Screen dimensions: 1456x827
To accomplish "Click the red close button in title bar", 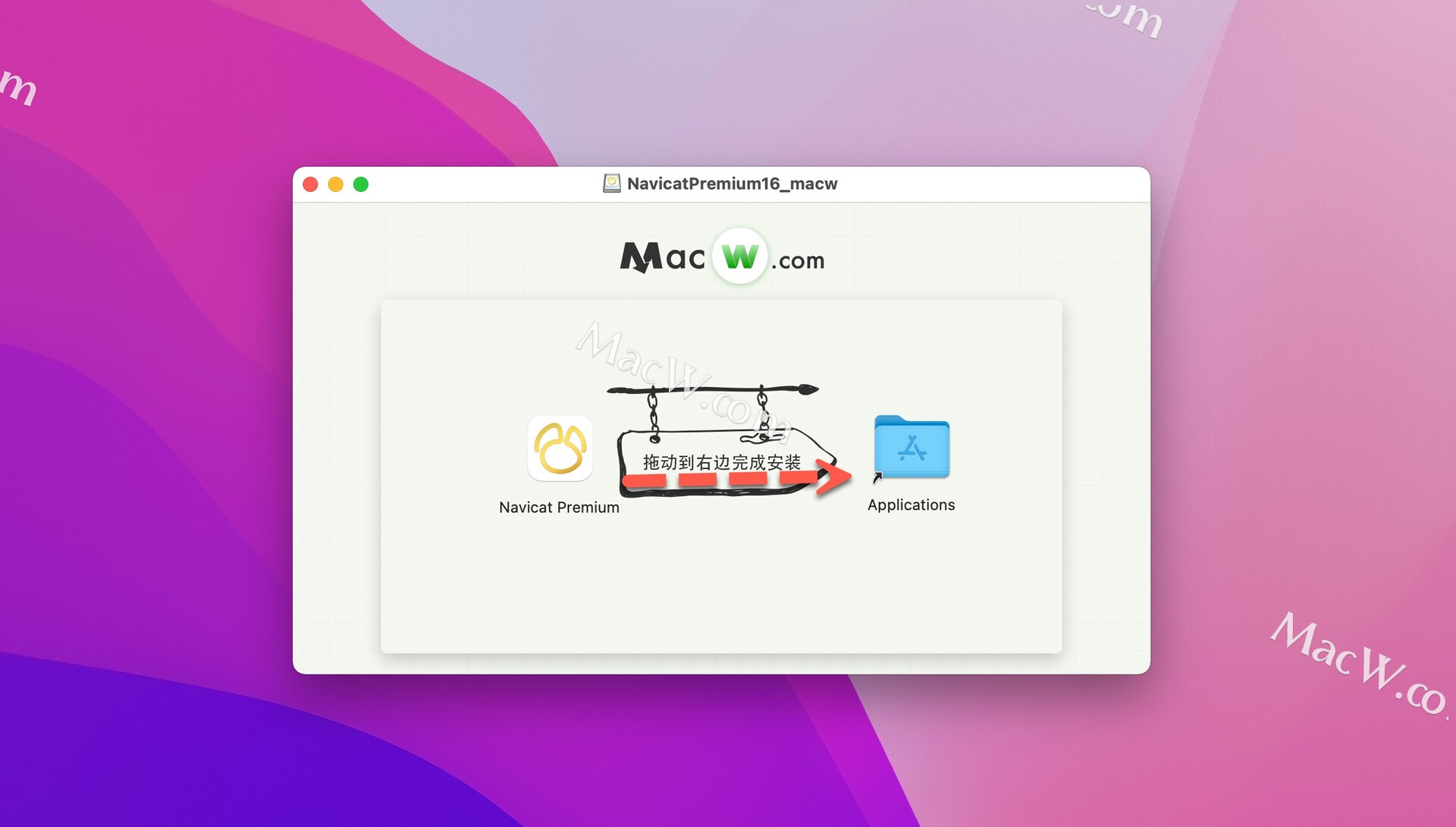I will [310, 184].
